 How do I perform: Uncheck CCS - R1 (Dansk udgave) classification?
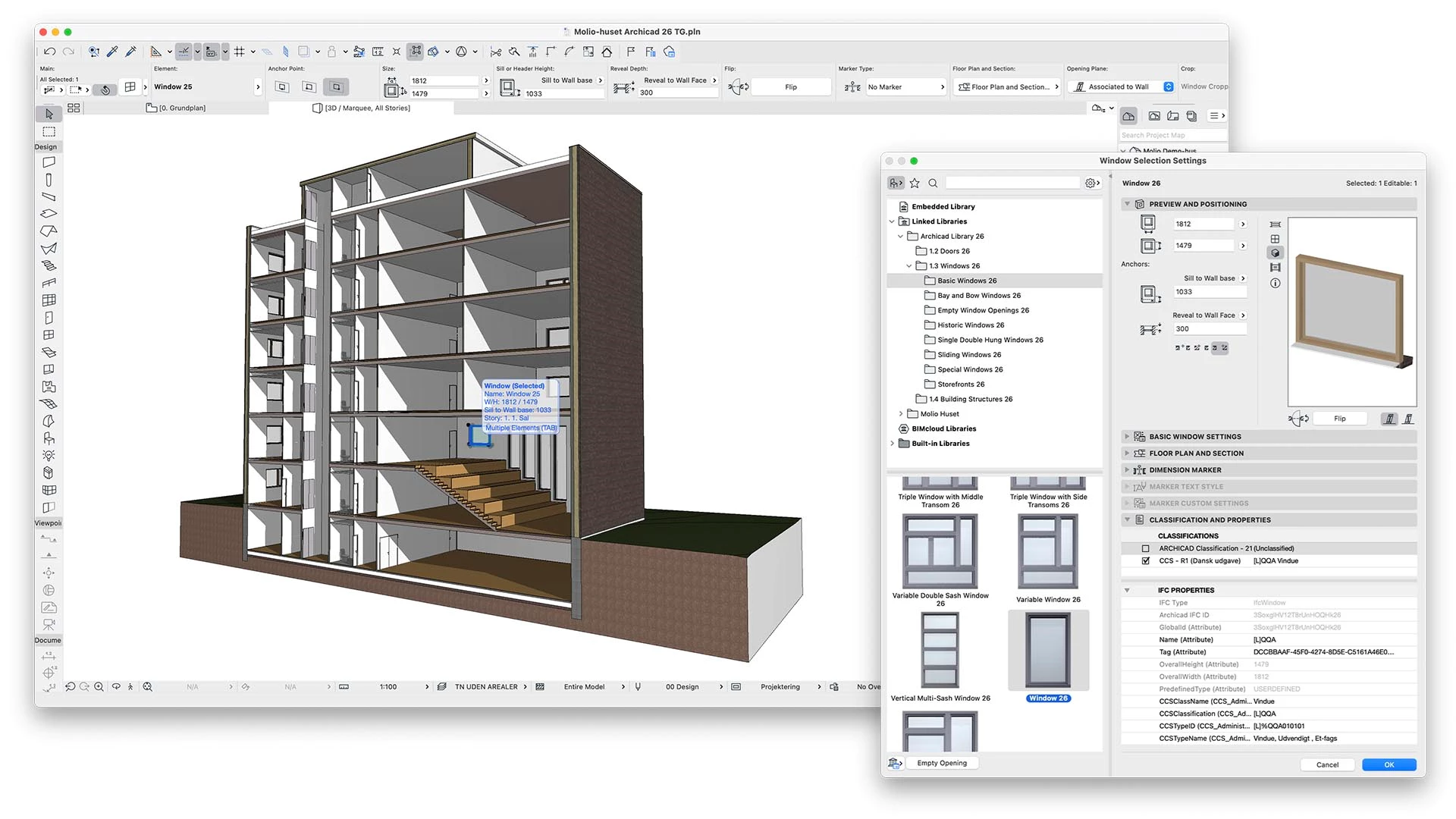[x=1145, y=561]
